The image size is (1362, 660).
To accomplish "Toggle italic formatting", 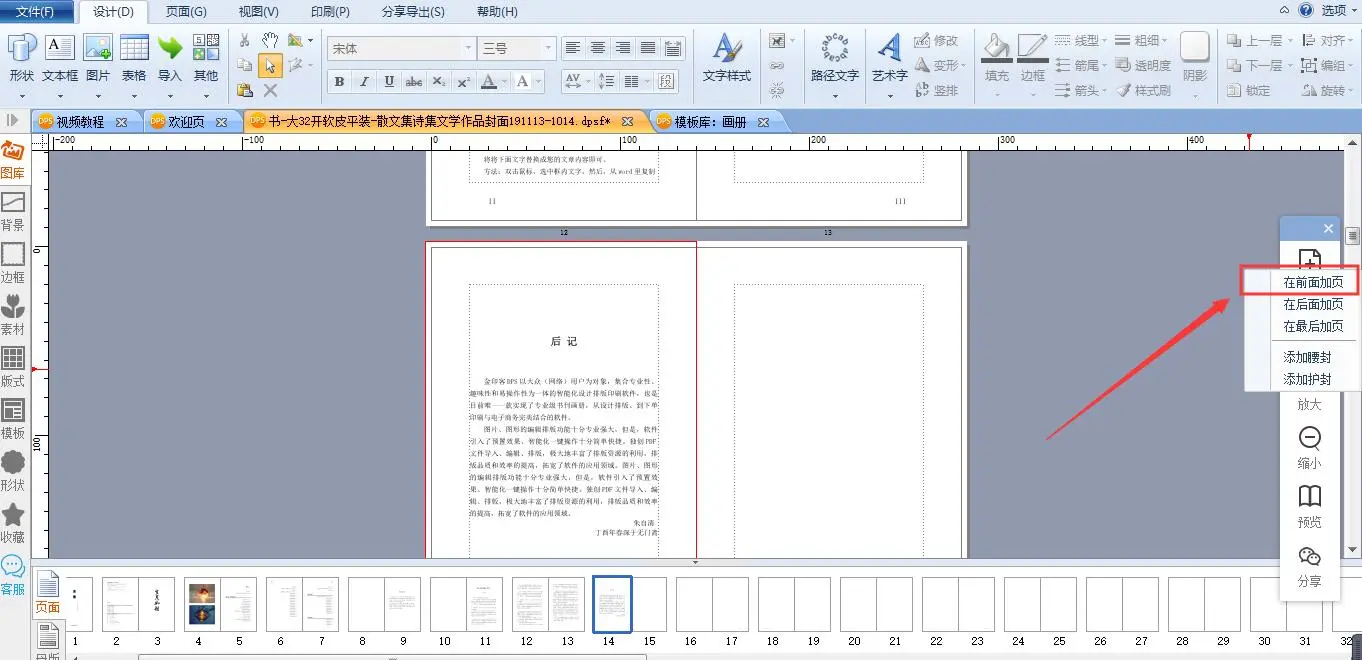I will (x=364, y=82).
